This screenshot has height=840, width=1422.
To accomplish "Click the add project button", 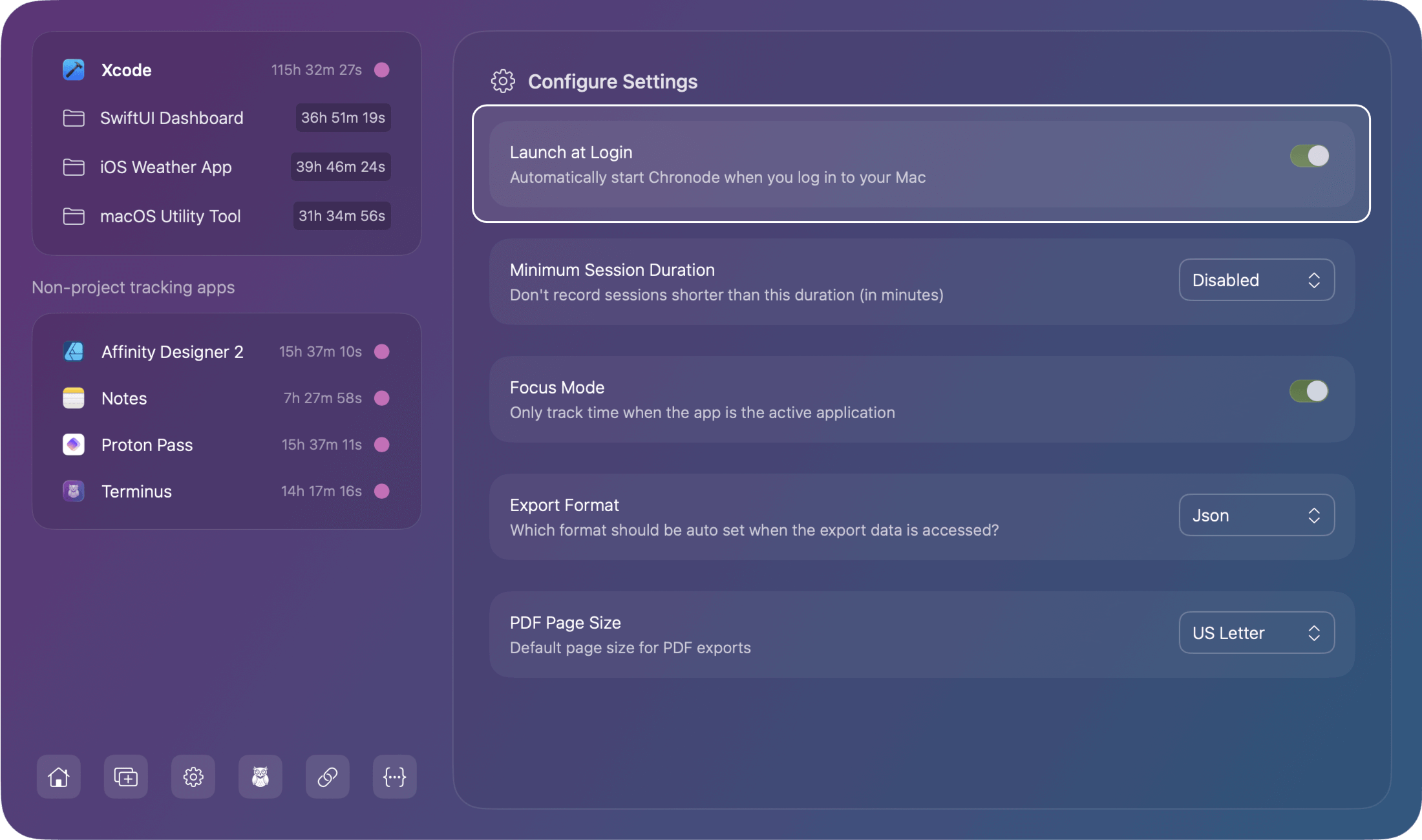I will (x=125, y=777).
